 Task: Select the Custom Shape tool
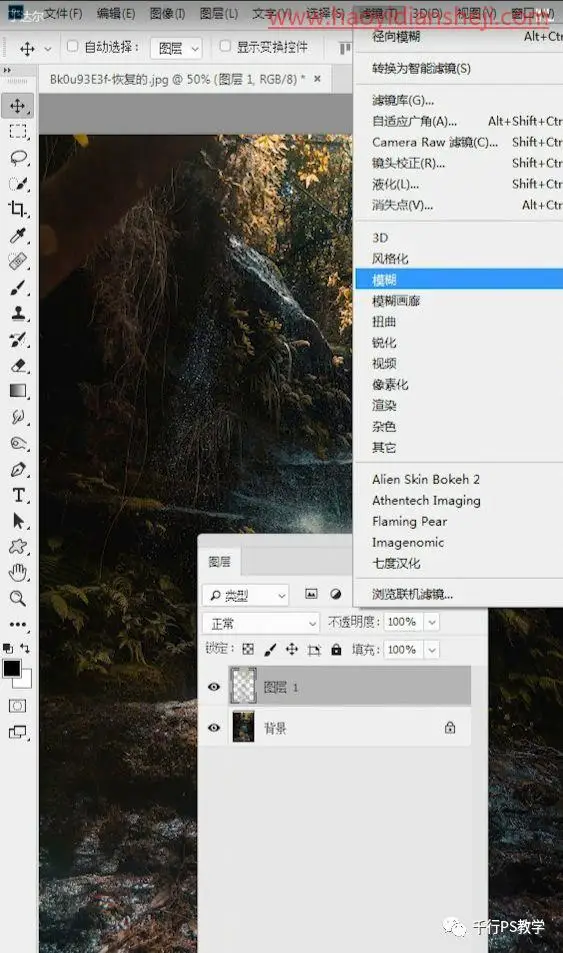(18, 546)
